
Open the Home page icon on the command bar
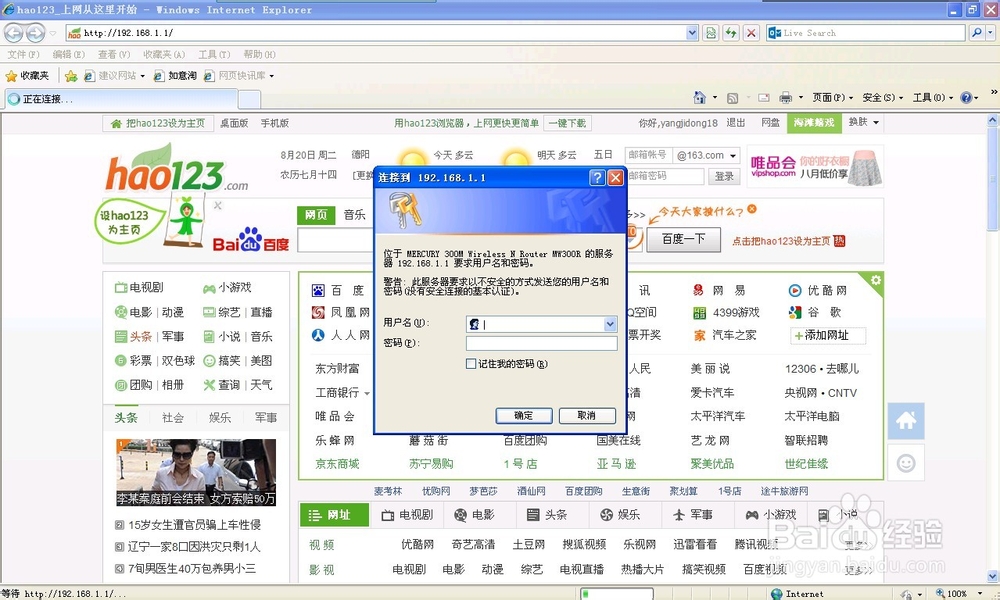click(x=700, y=98)
